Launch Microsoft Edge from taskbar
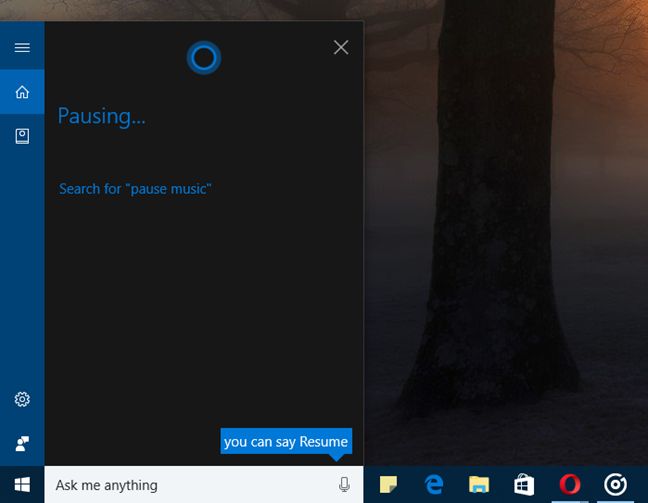This screenshot has height=503, width=648. [434, 484]
